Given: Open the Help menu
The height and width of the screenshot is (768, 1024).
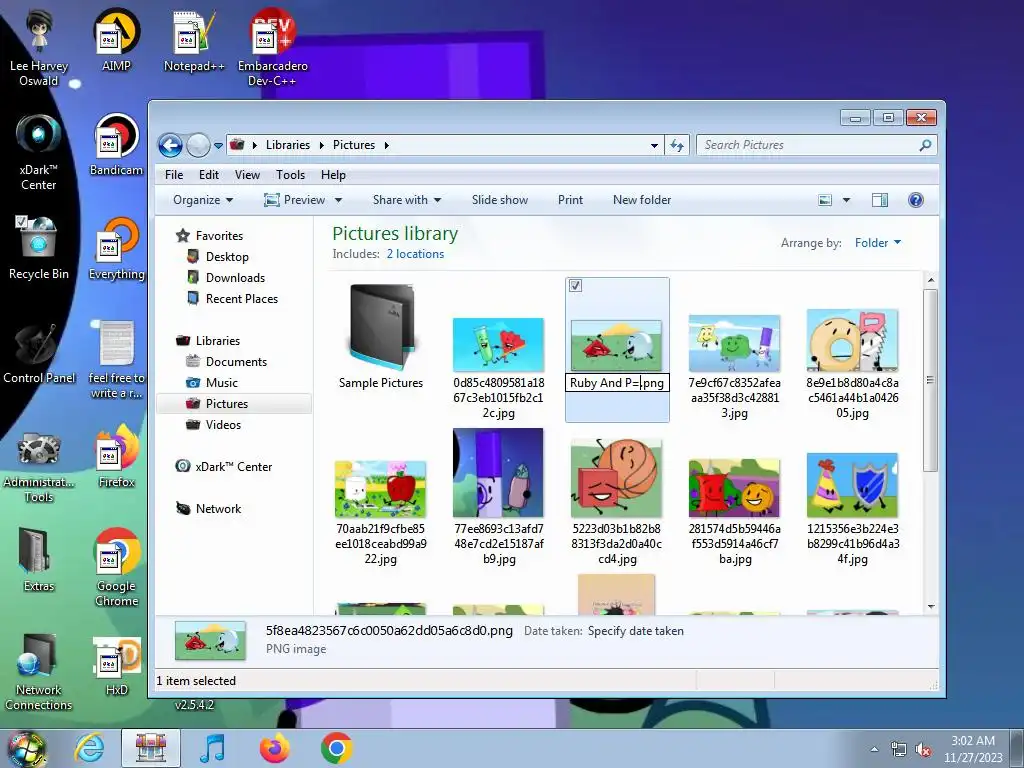Looking at the screenshot, I should (x=333, y=175).
